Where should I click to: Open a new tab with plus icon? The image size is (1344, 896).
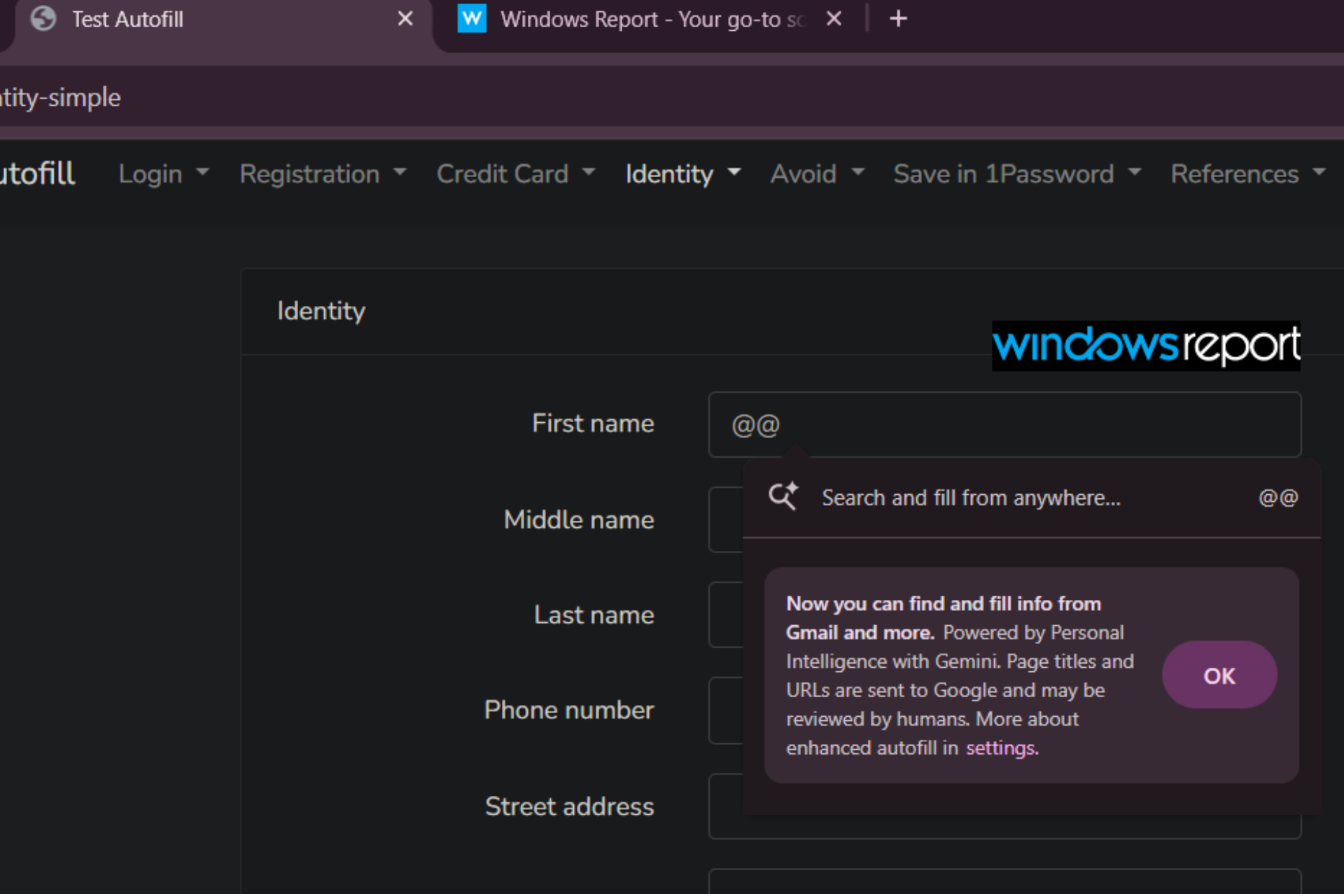(898, 19)
